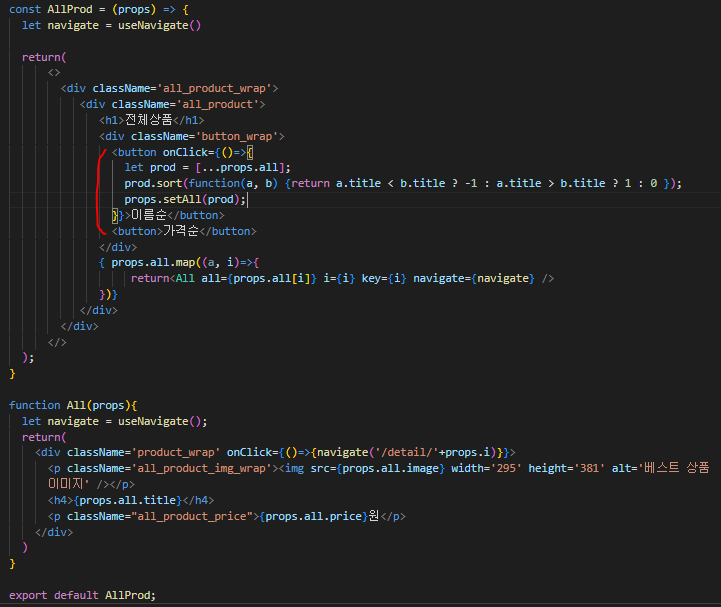
Task: Click the 'const AllProd' declaration text
Action: [51, 9]
